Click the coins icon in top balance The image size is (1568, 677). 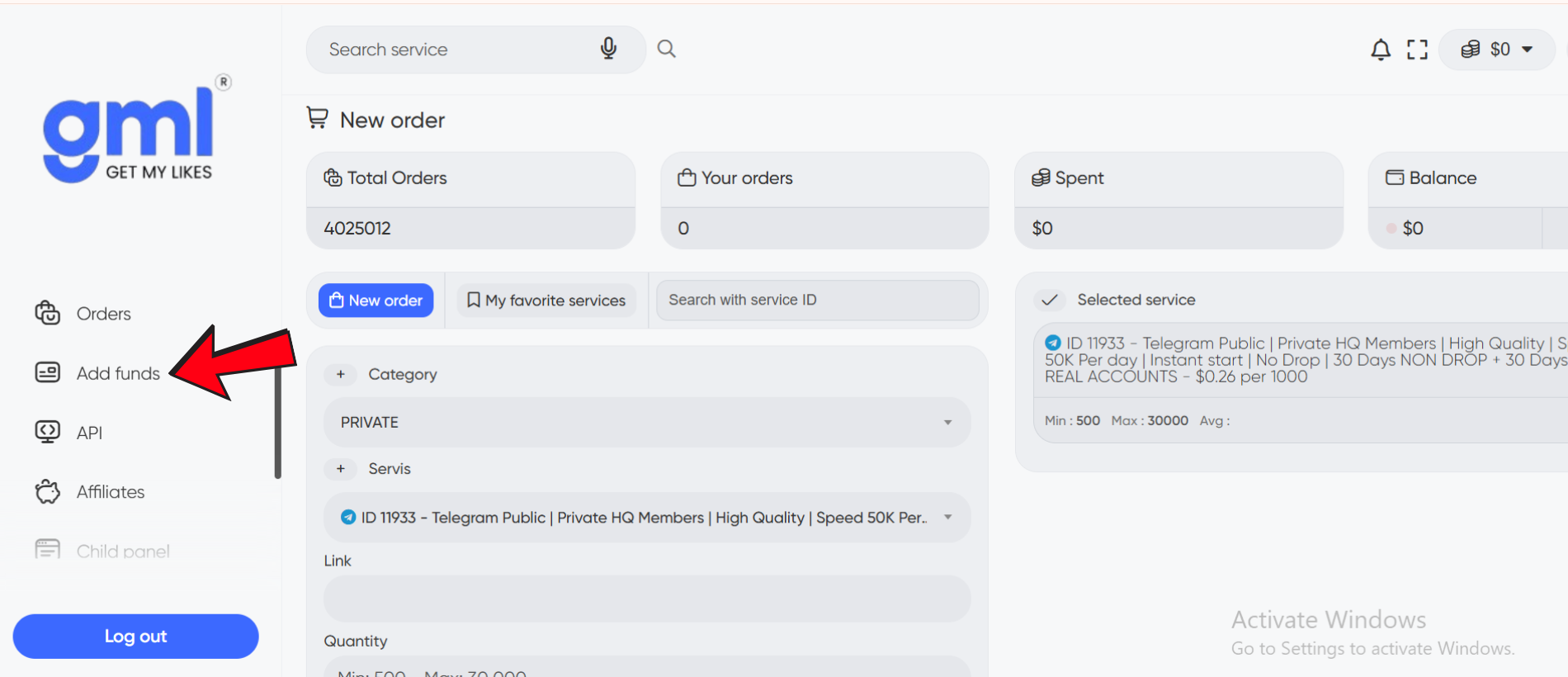tap(1471, 50)
